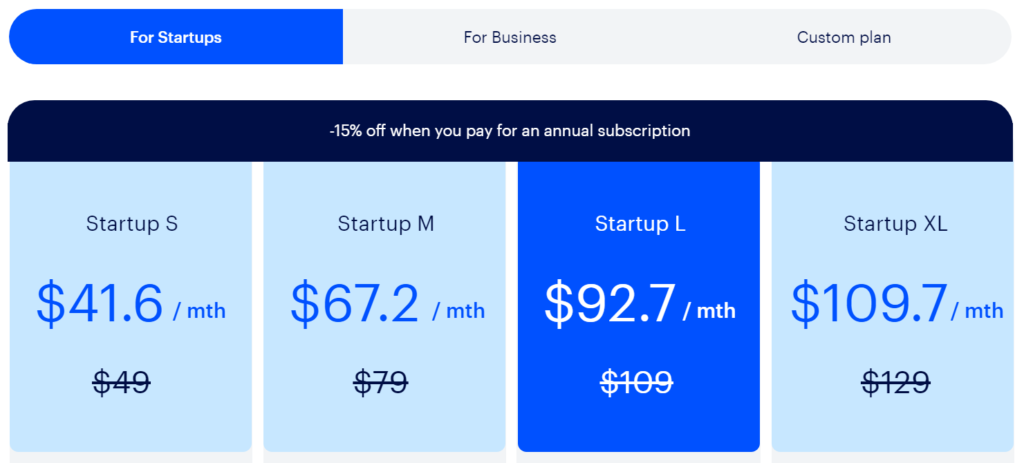Click the $109.7 per month price

click(897, 304)
